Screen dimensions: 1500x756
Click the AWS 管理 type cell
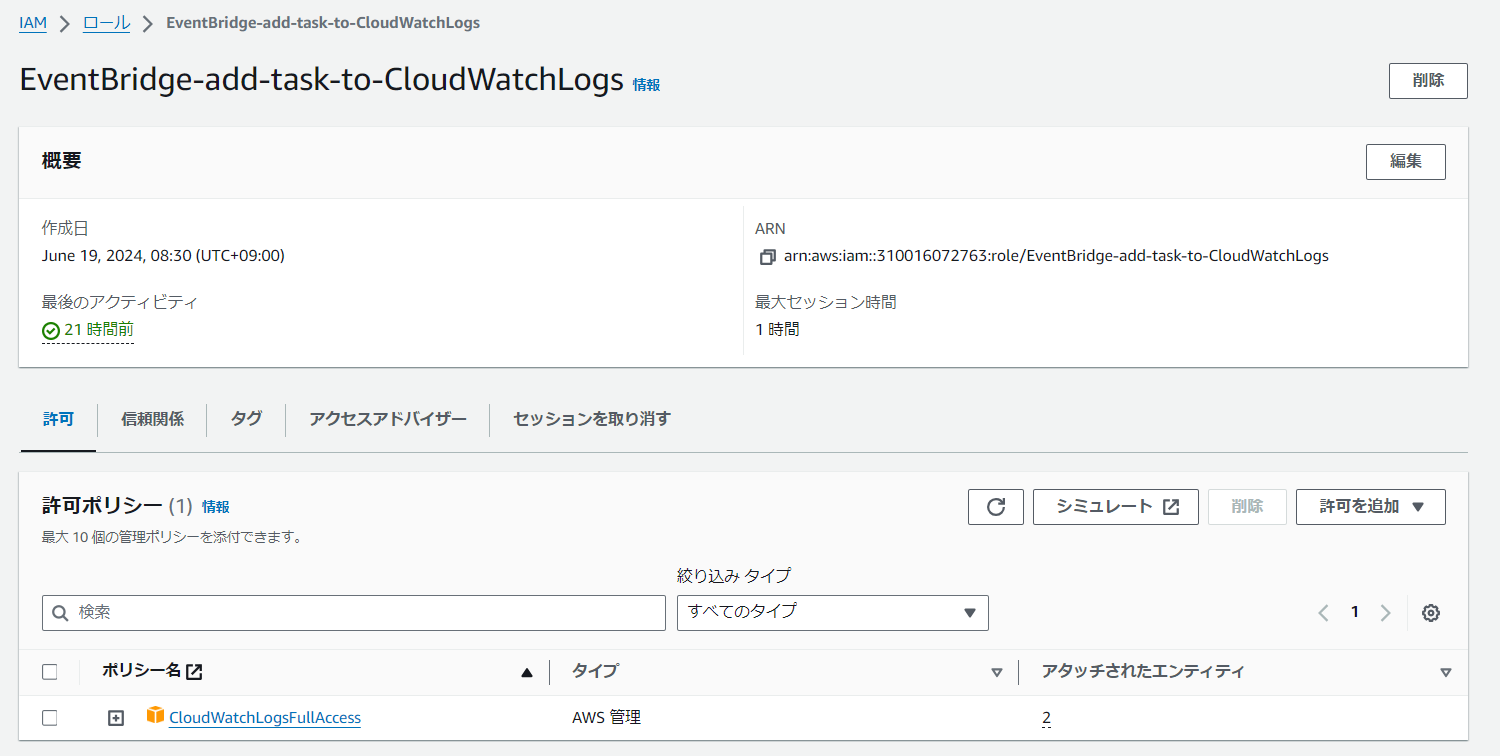tap(606, 718)
